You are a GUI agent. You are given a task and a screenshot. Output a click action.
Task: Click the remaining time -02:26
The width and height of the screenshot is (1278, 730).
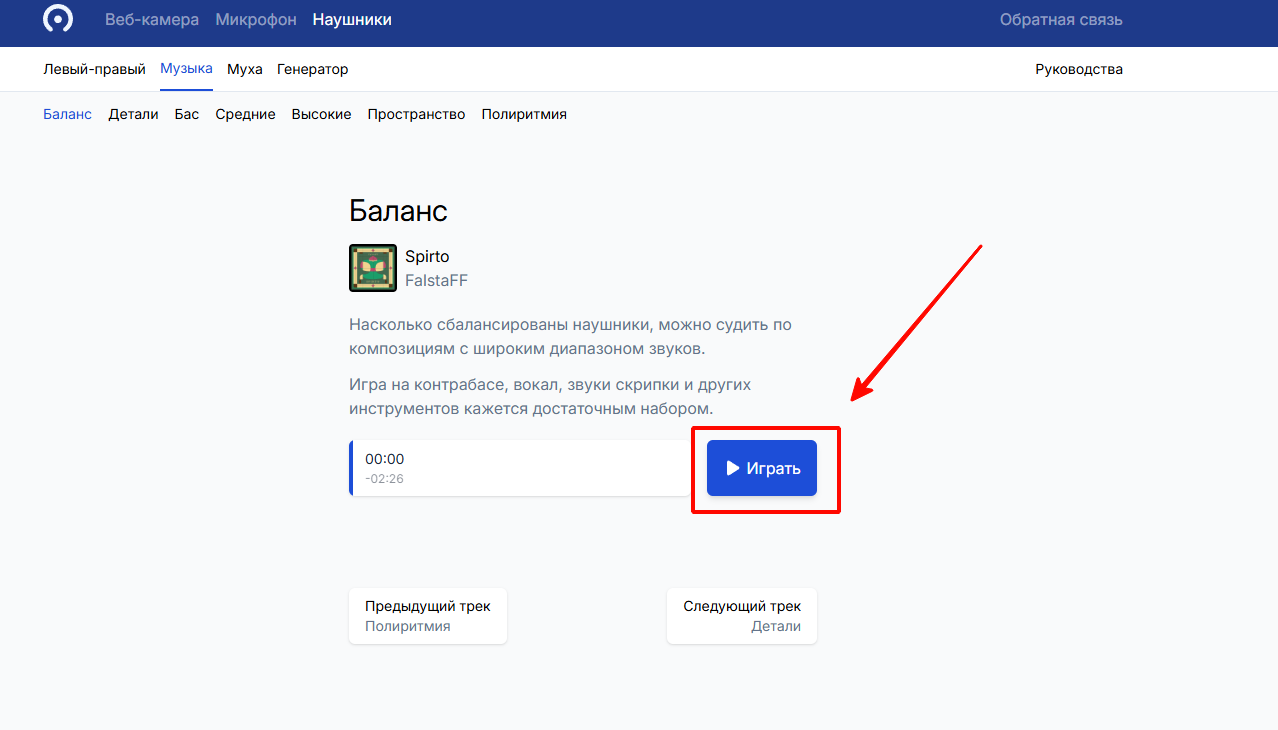(384, 479)
